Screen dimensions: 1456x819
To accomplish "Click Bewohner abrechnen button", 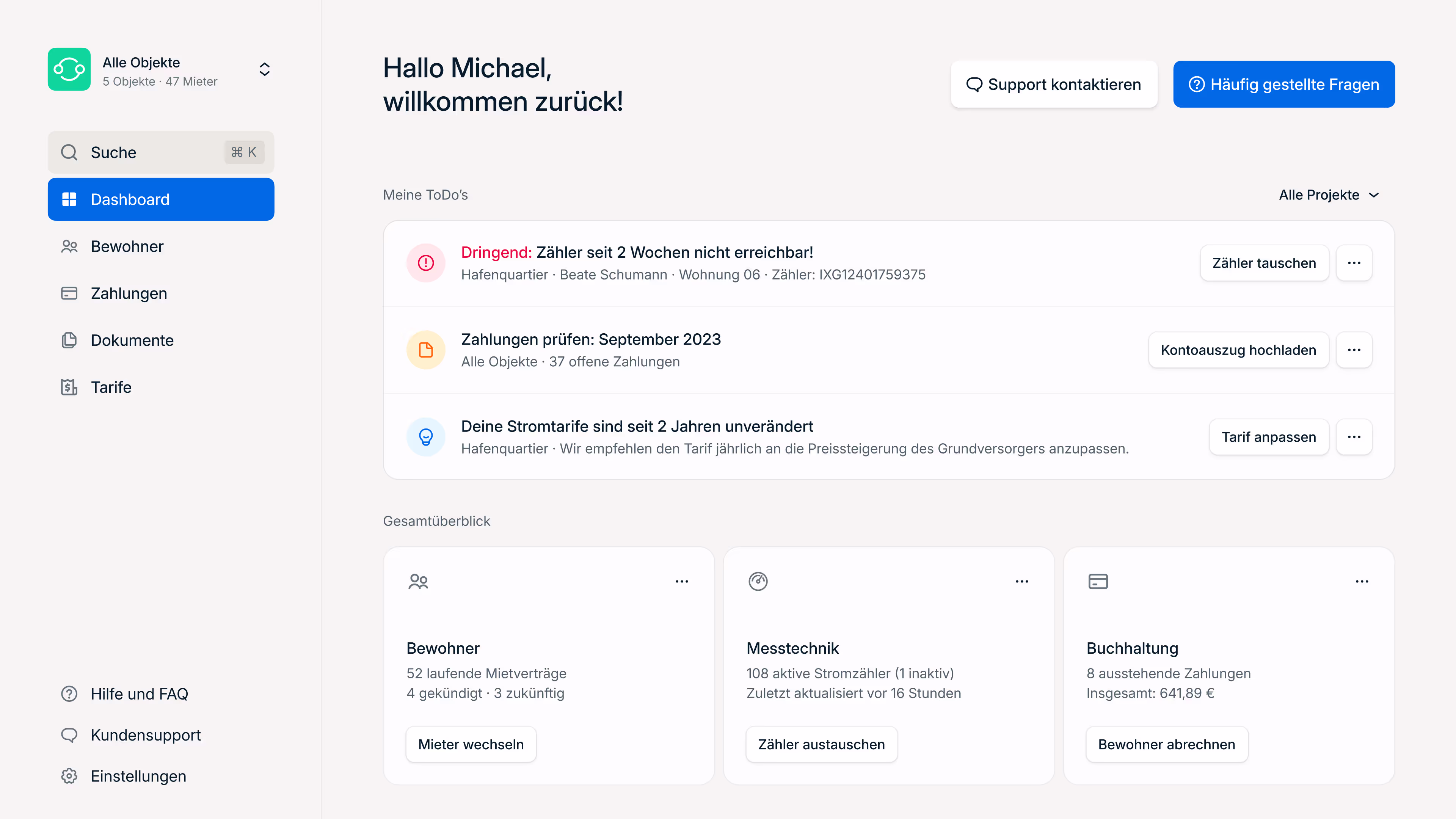I will 1167,744.
